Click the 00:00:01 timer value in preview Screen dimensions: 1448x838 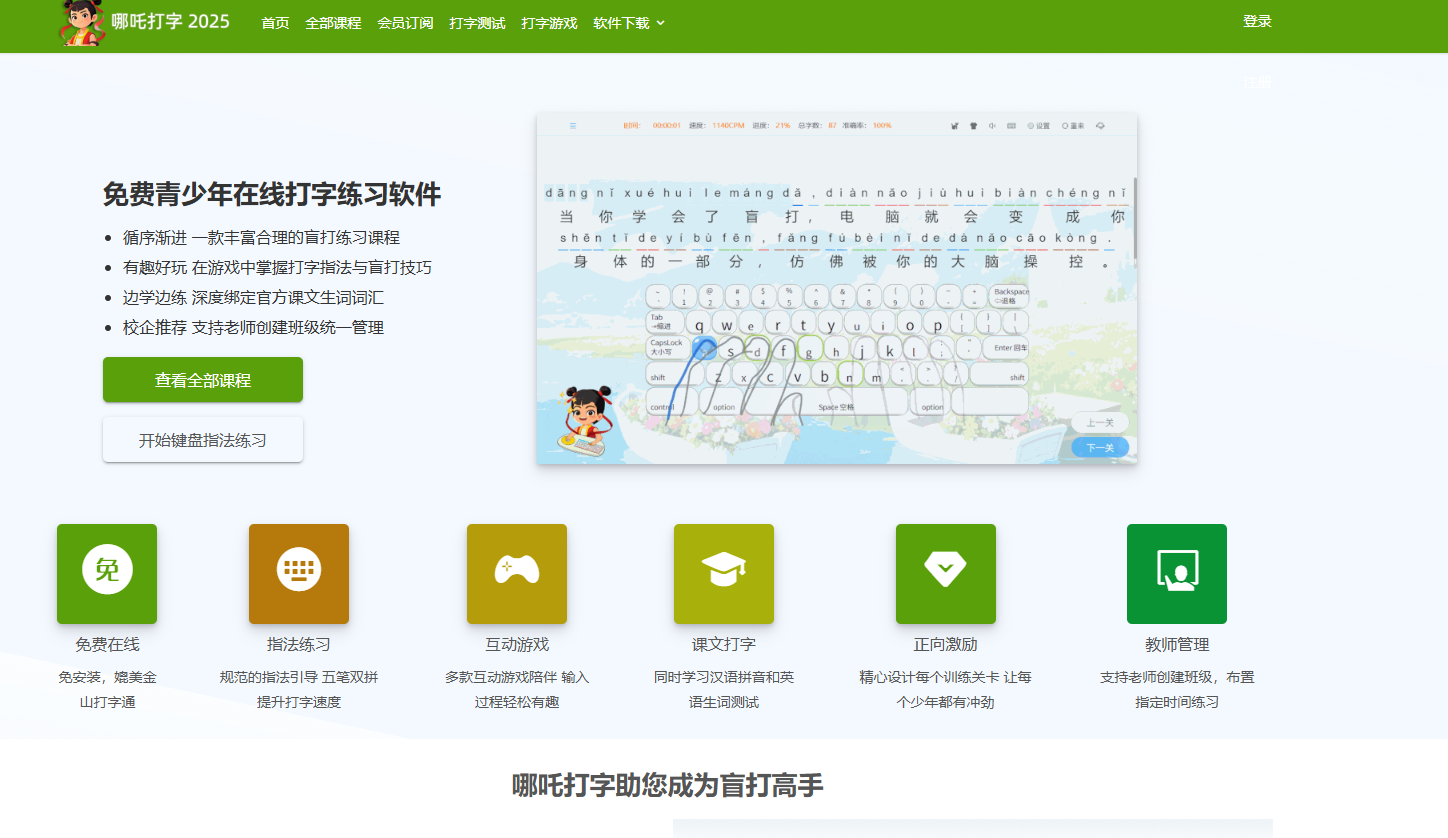666,126
